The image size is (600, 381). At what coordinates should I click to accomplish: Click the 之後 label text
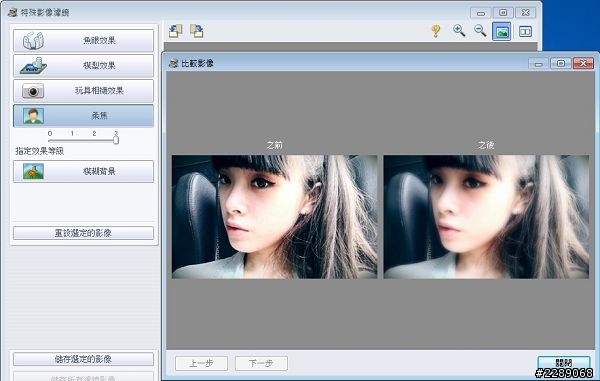point(486,145)
